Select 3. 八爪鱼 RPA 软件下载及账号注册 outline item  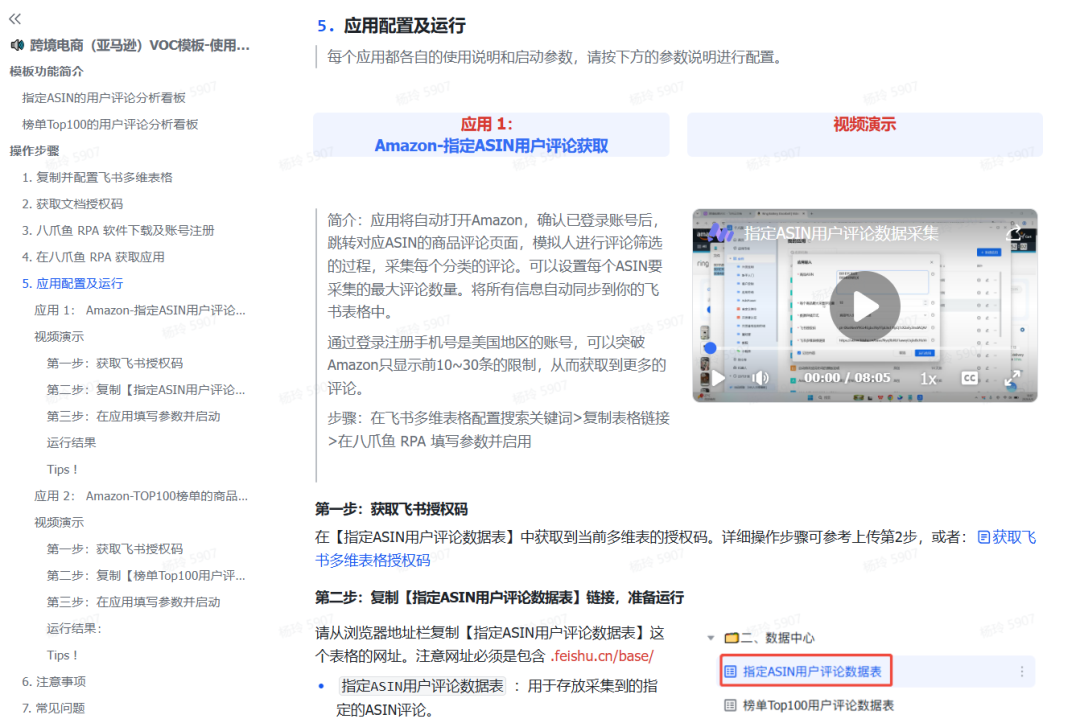(x=118, y=230)
